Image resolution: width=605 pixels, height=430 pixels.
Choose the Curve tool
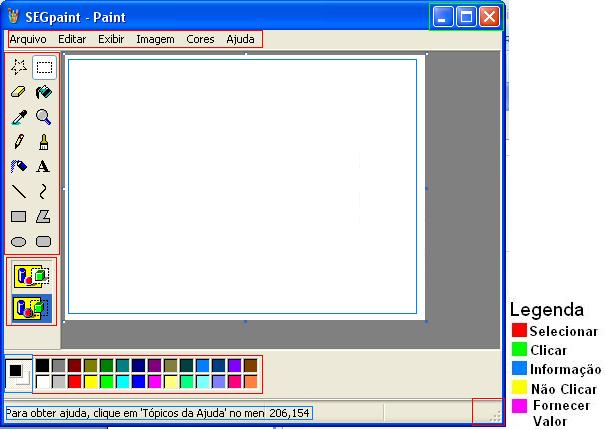pos(44,191)
